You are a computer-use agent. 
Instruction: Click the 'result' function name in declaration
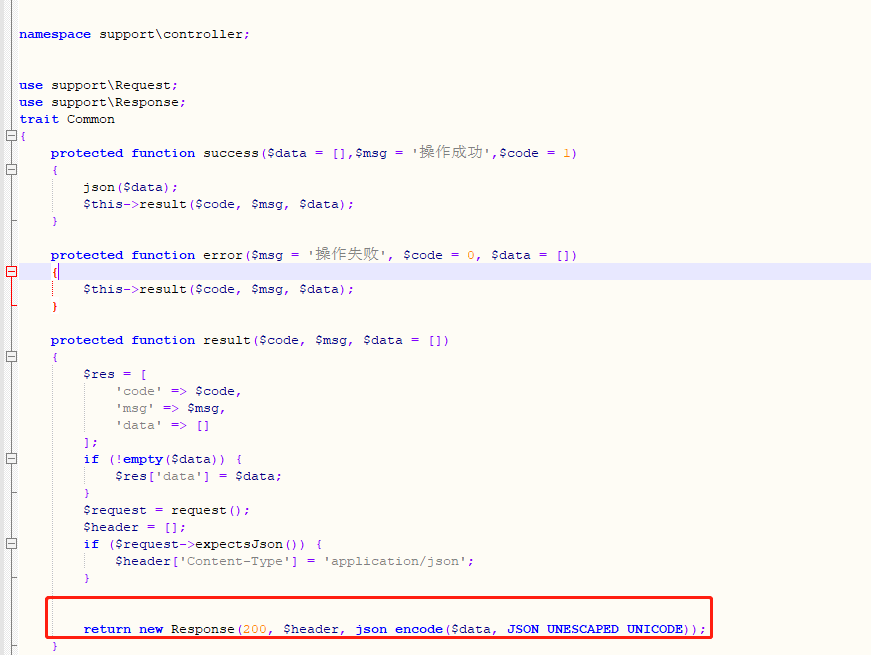click(x=227, y=341)
